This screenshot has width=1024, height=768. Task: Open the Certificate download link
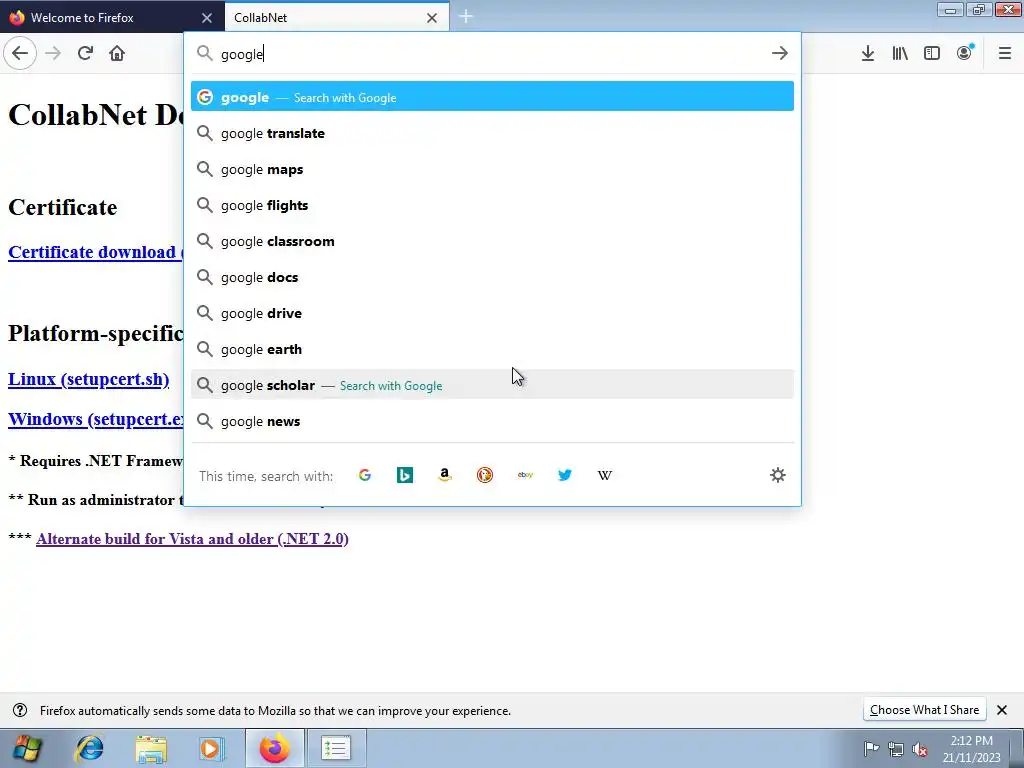(95, 252)
